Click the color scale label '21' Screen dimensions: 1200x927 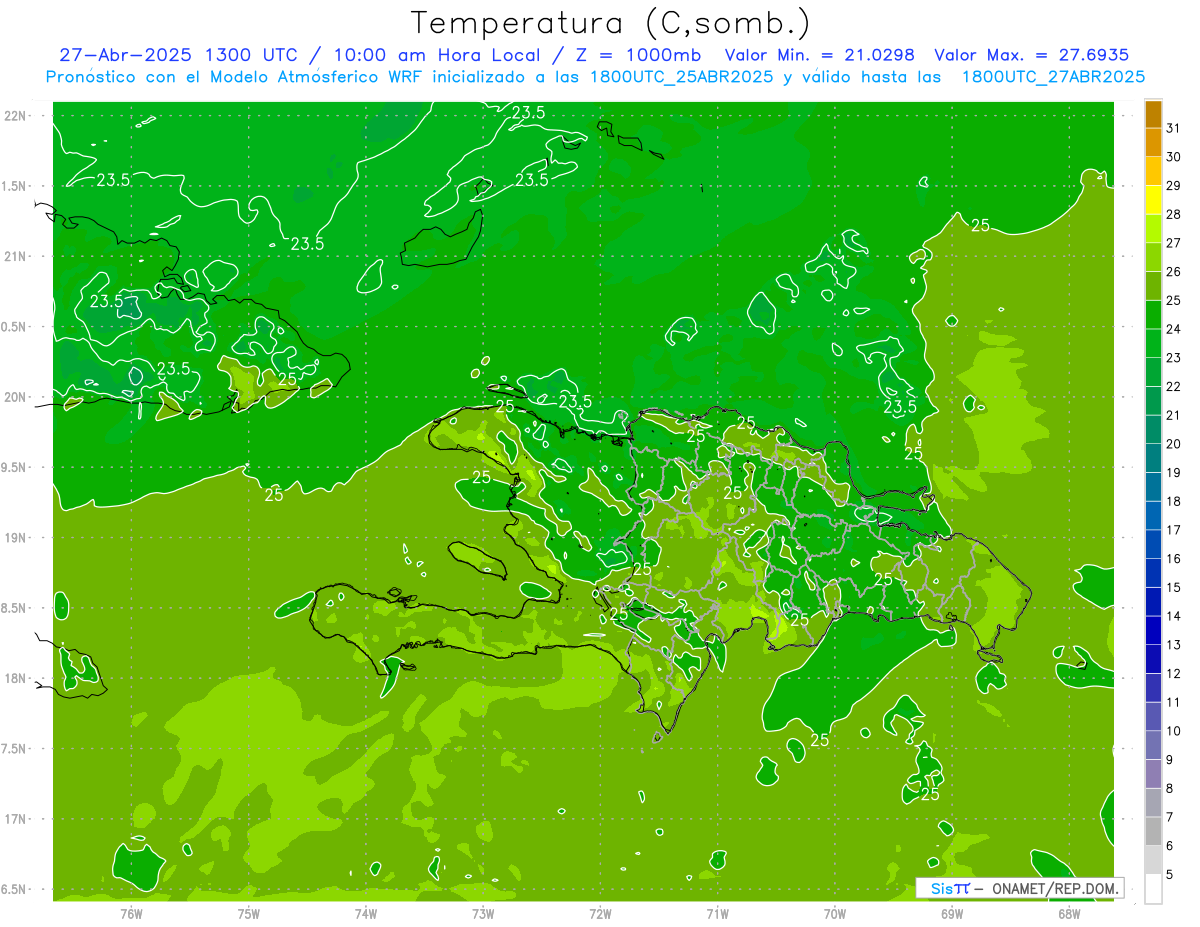click(x=1174, y=415)
